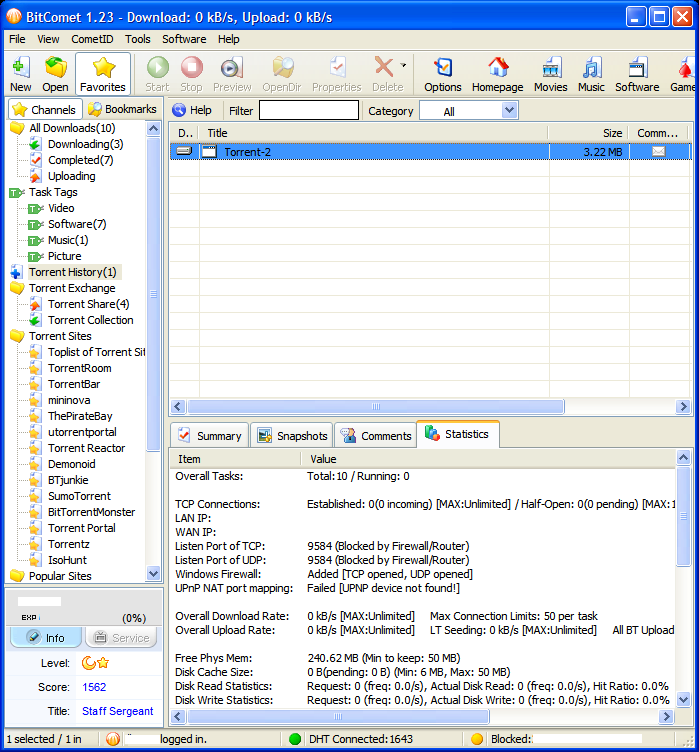Click the Start toolbar icon
Image resolution: width=699 pixels, height=752 pixels.
(x=157, y=74)
